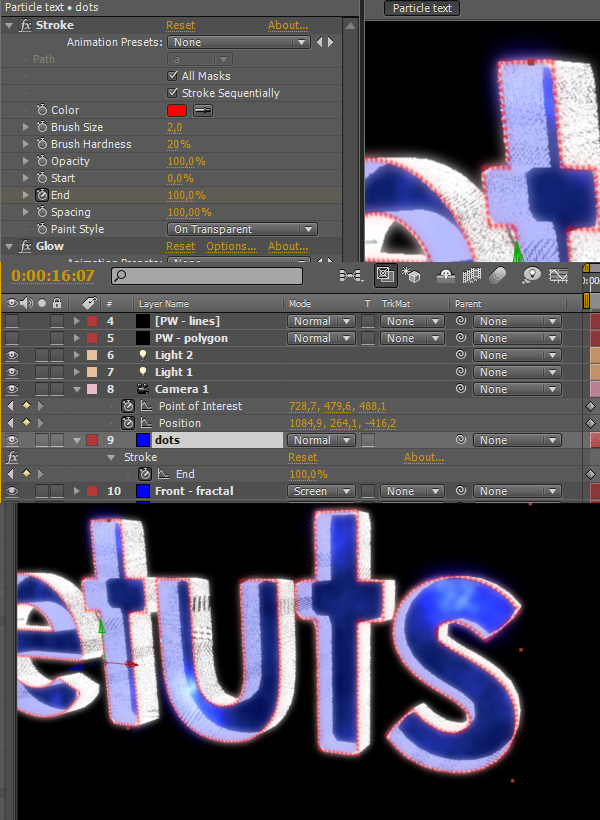Toggle hide shy layers switch
600x820 pixels.
[x=446, y=276]
